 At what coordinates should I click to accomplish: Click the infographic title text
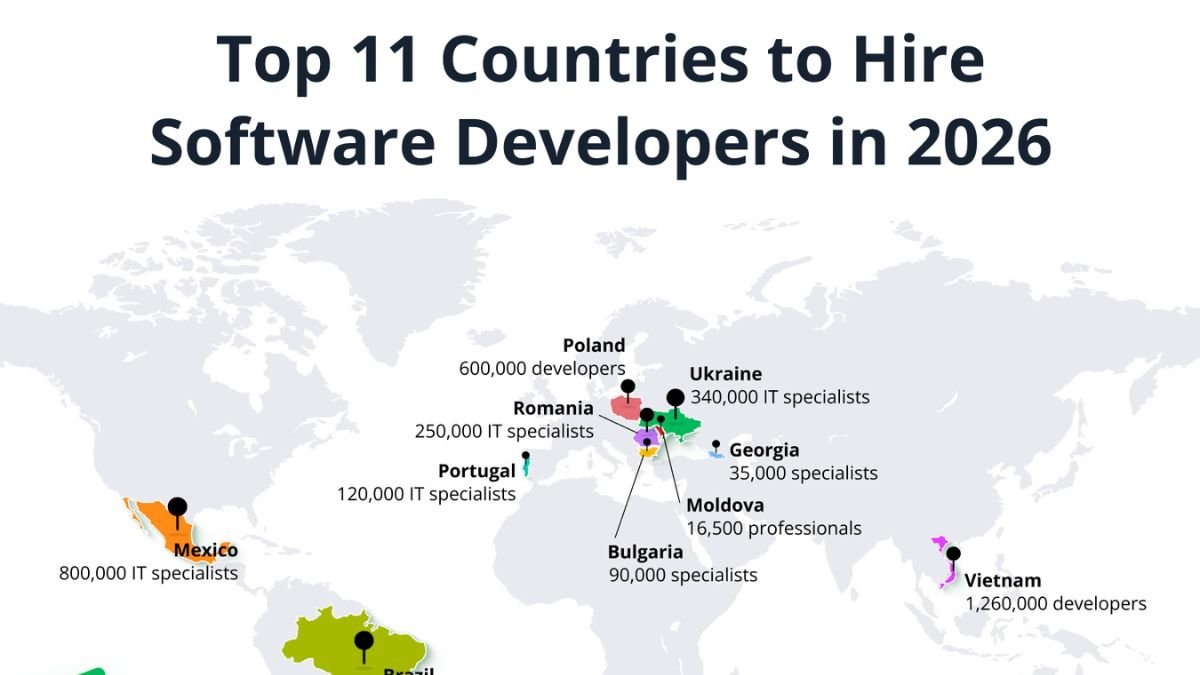602,100
